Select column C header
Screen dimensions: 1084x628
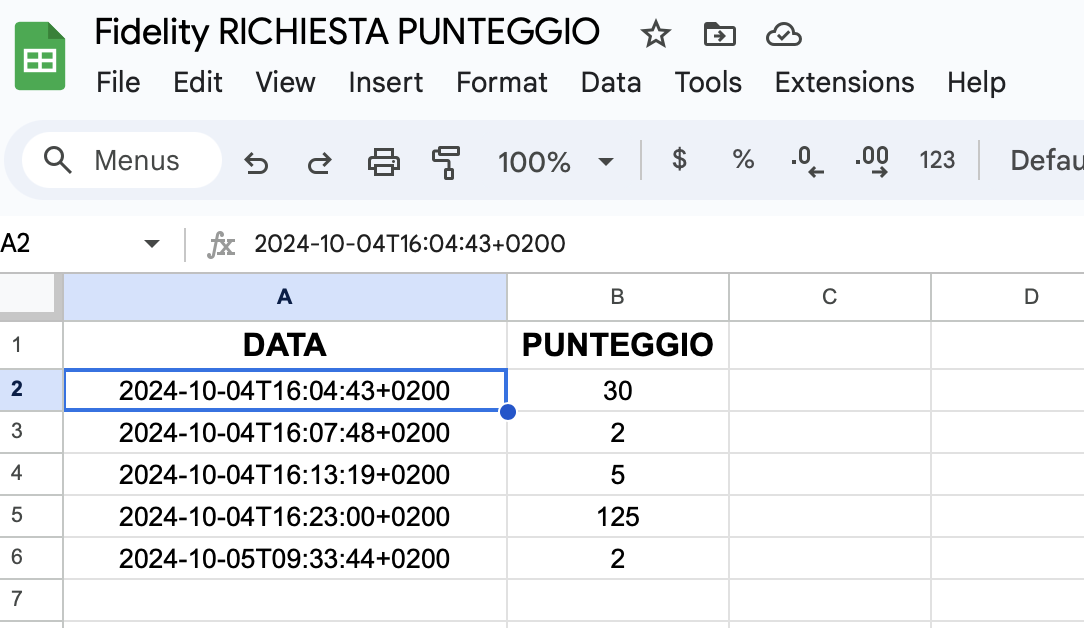pos(830,297)
